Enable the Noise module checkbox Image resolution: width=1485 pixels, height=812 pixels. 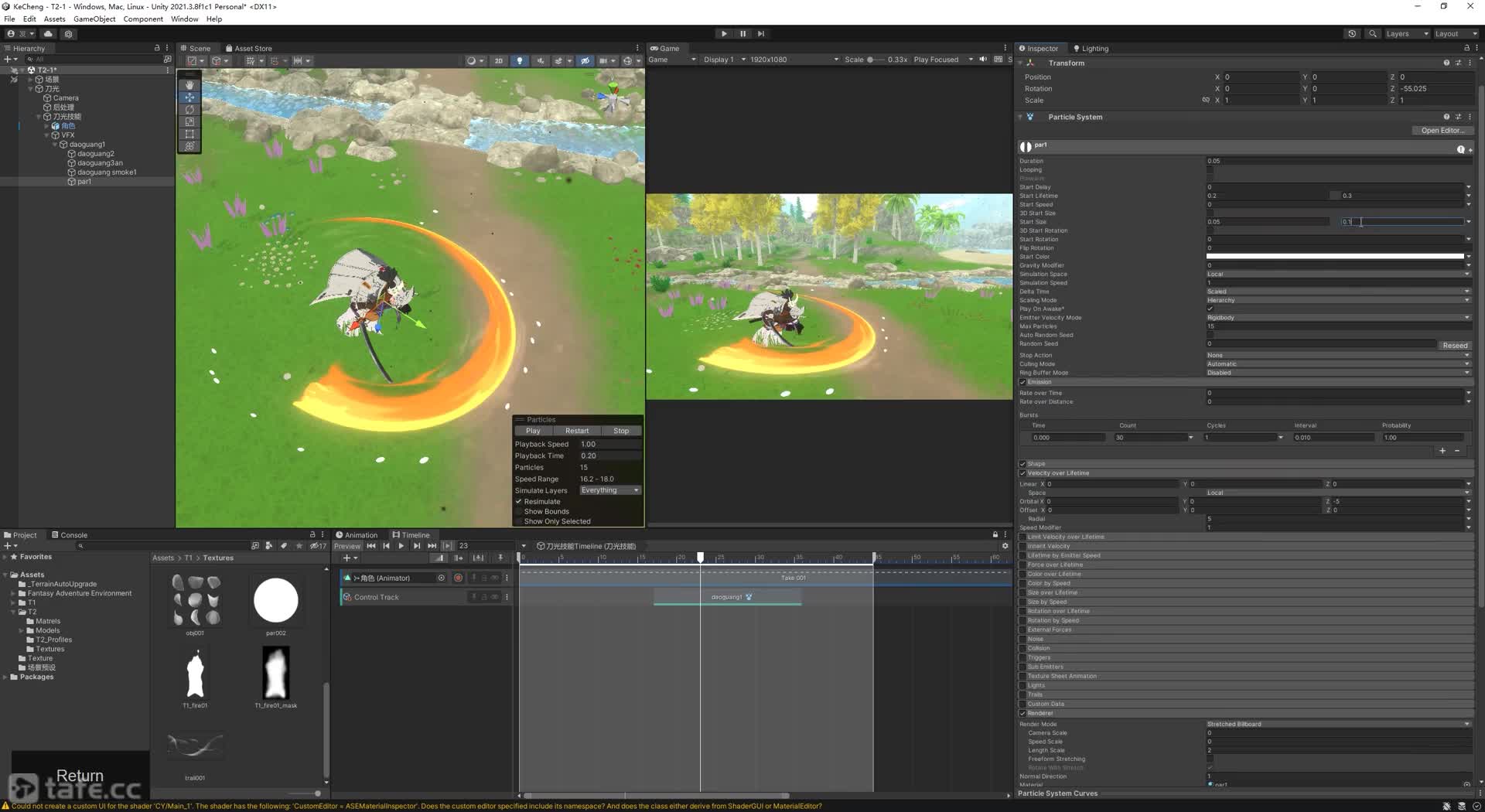pos(1022,640)
